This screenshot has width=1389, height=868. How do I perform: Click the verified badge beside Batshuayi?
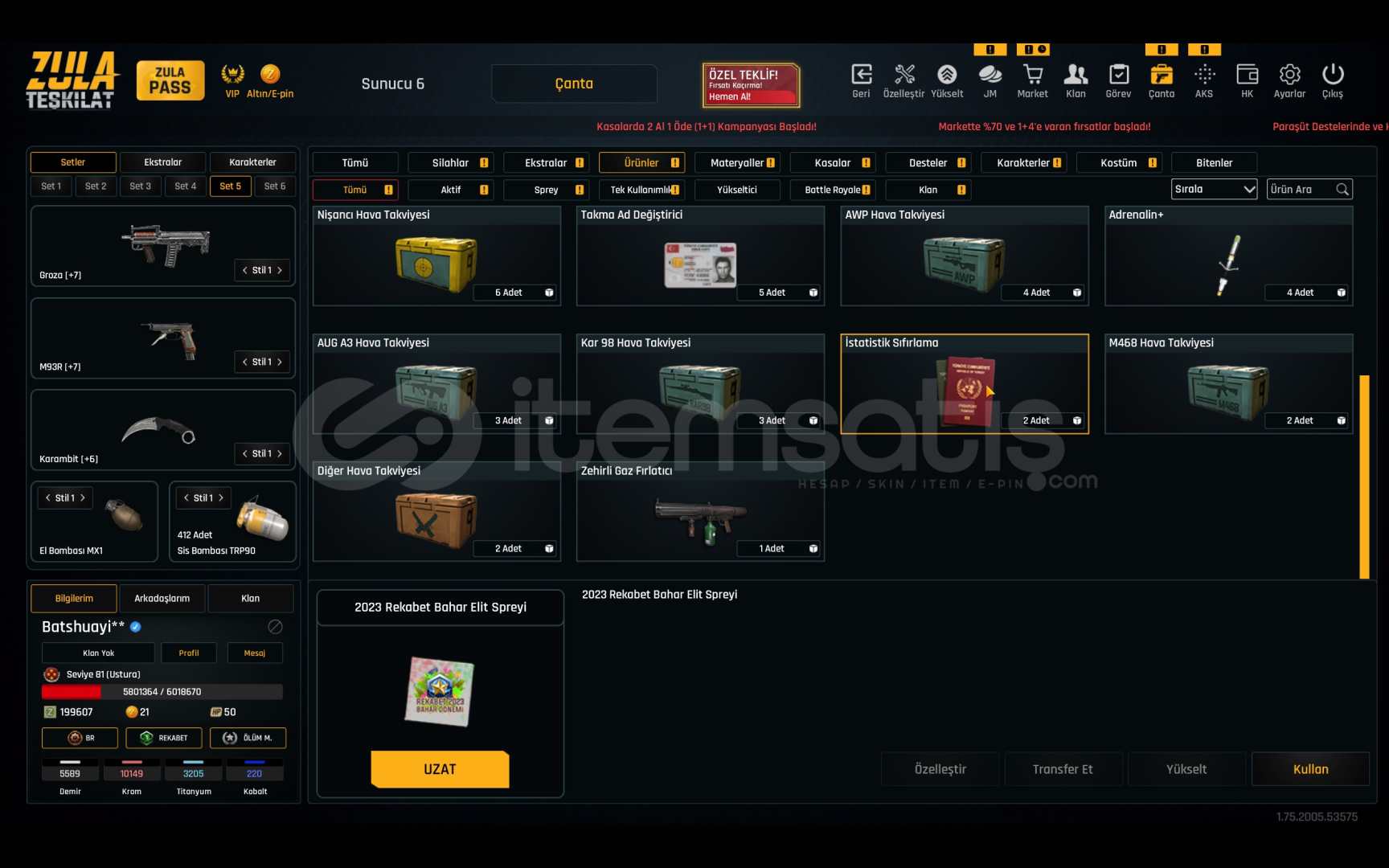click(x=136, y=627)
